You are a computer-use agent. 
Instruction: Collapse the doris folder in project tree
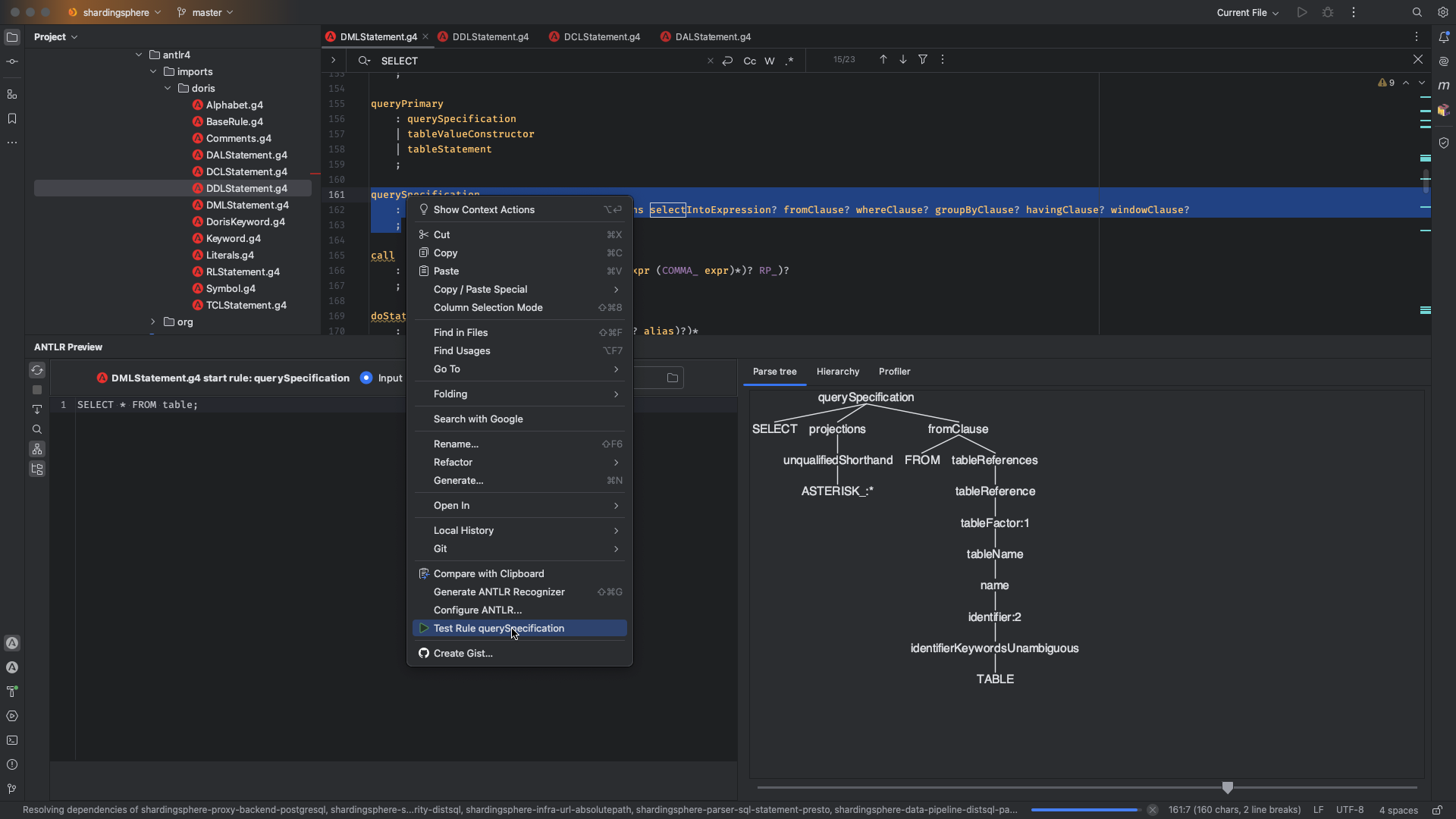(x=168, y=89)
